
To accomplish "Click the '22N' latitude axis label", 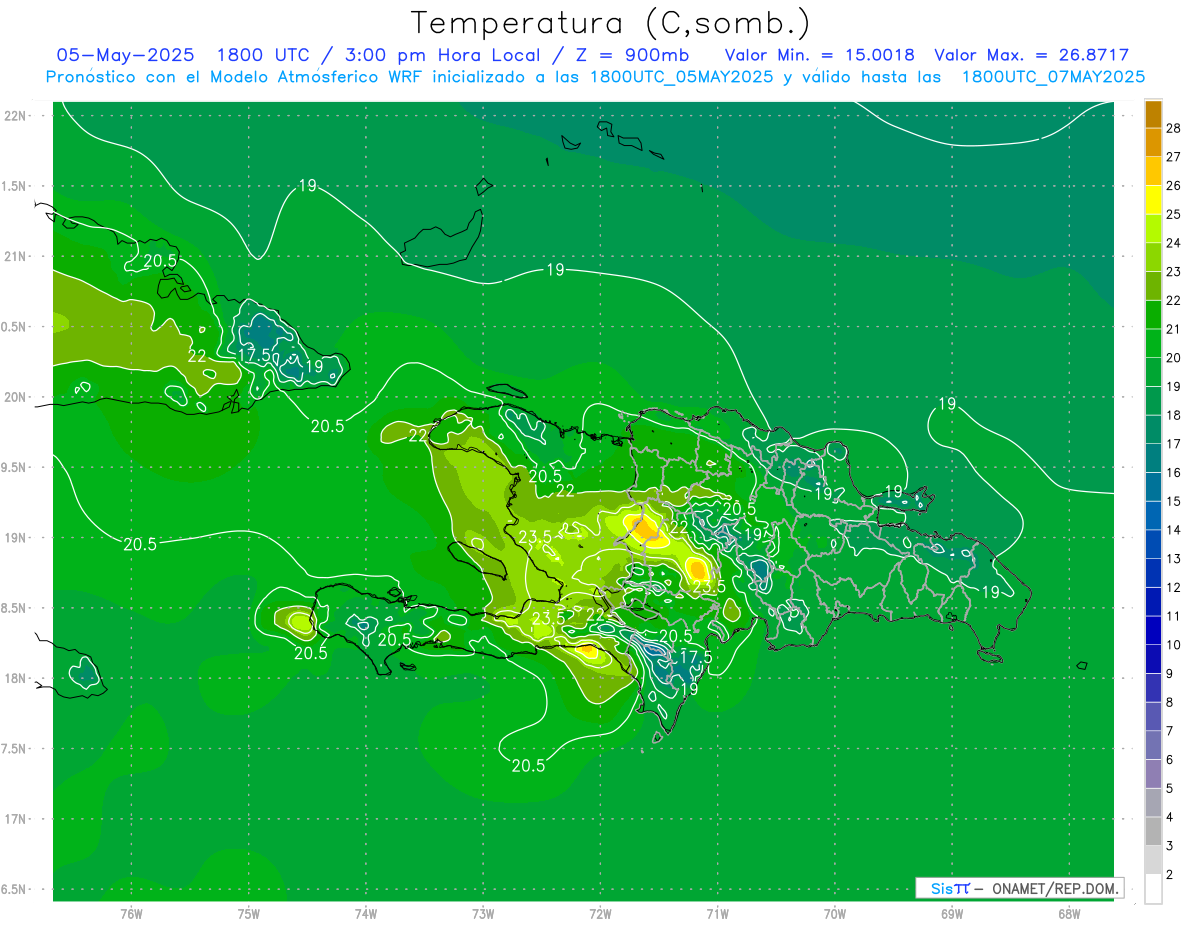I will point(17,115).
